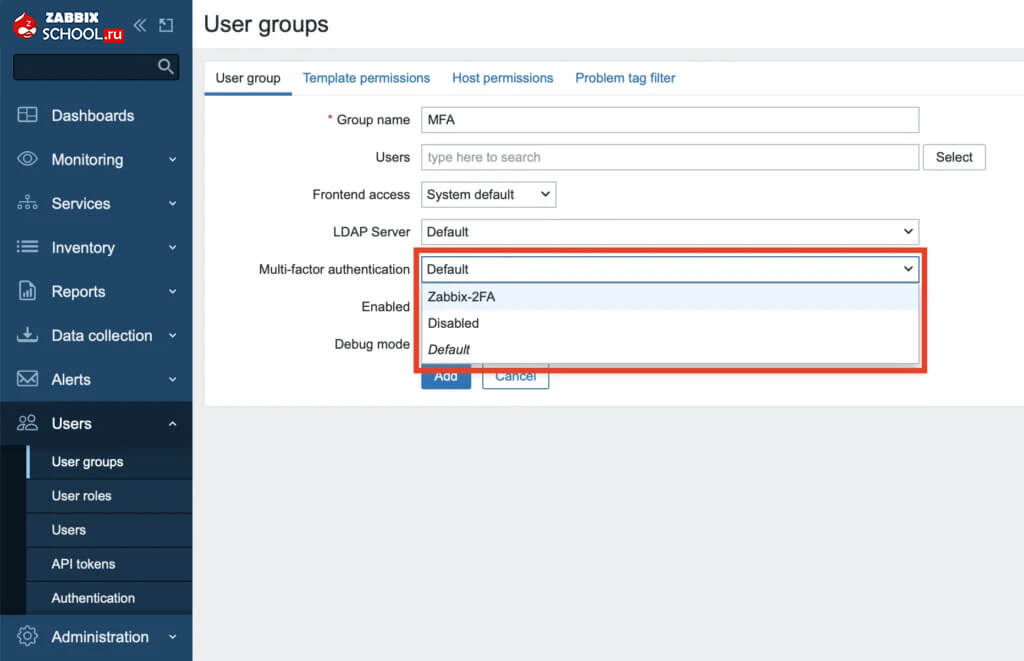Viewport: 1024px width, 661px height.
Task: Click the Users people icon
Action: pos(27,423)
